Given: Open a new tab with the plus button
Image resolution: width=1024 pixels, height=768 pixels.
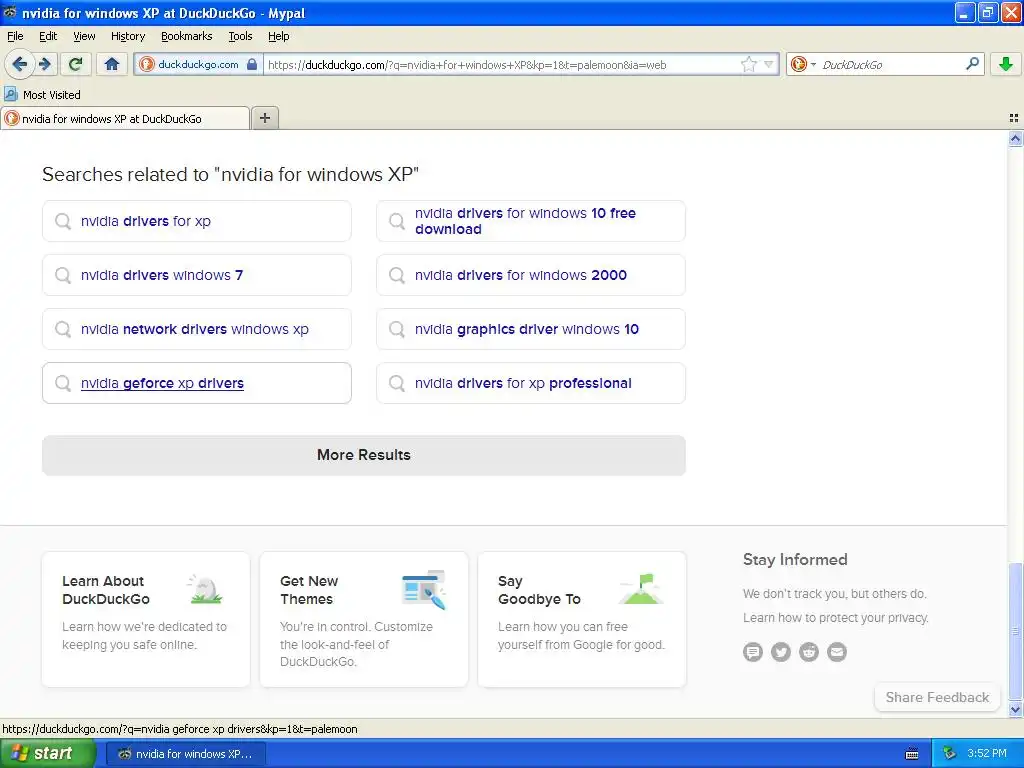Looking at the screenshot, I should 264,118.
